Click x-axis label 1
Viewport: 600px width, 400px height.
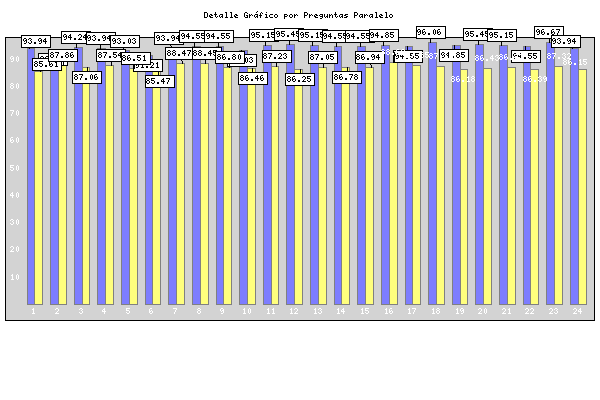click(33, 311)
